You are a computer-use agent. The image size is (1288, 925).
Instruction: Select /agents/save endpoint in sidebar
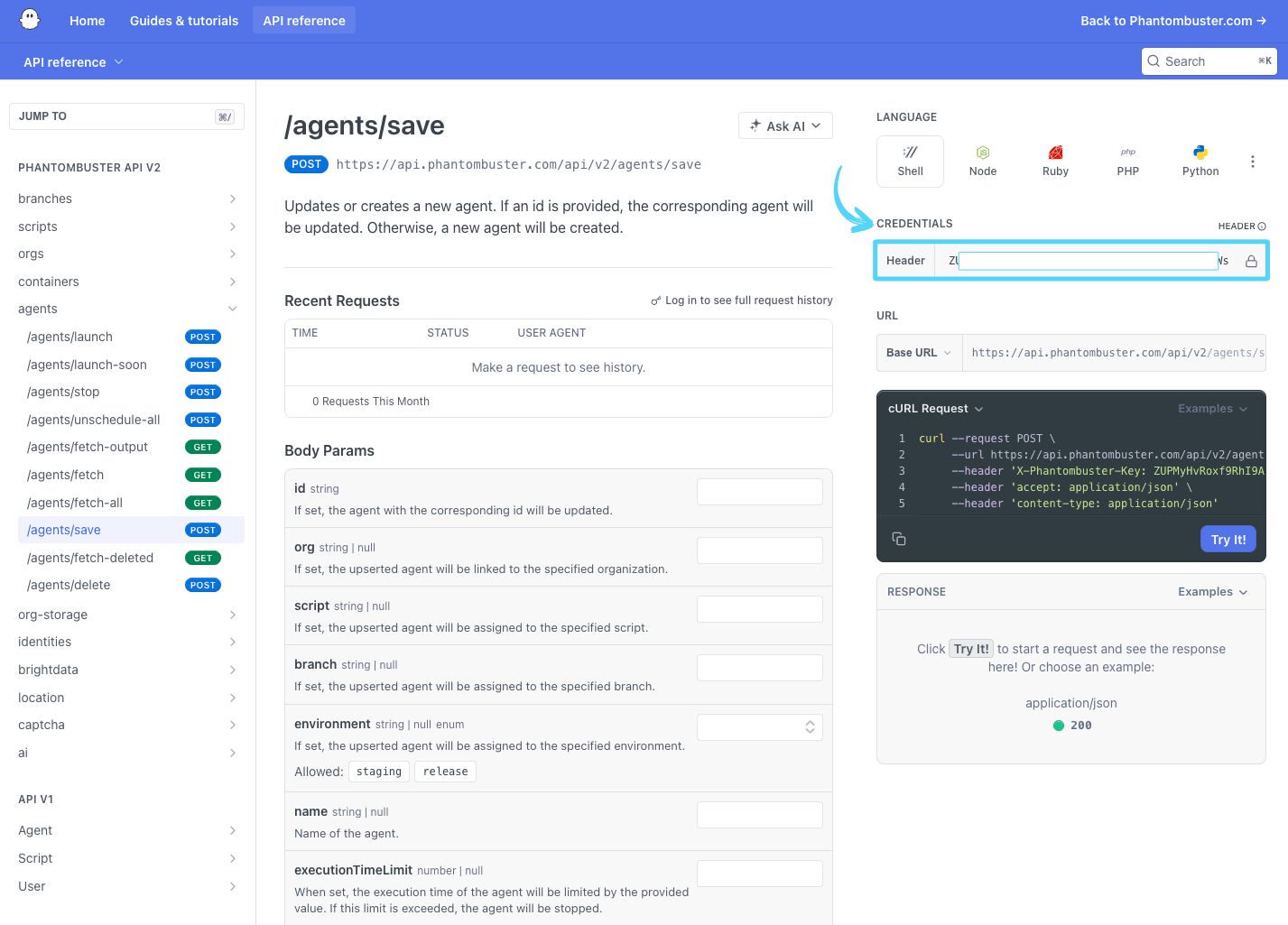pyautogui.click(x=131, y=530)
